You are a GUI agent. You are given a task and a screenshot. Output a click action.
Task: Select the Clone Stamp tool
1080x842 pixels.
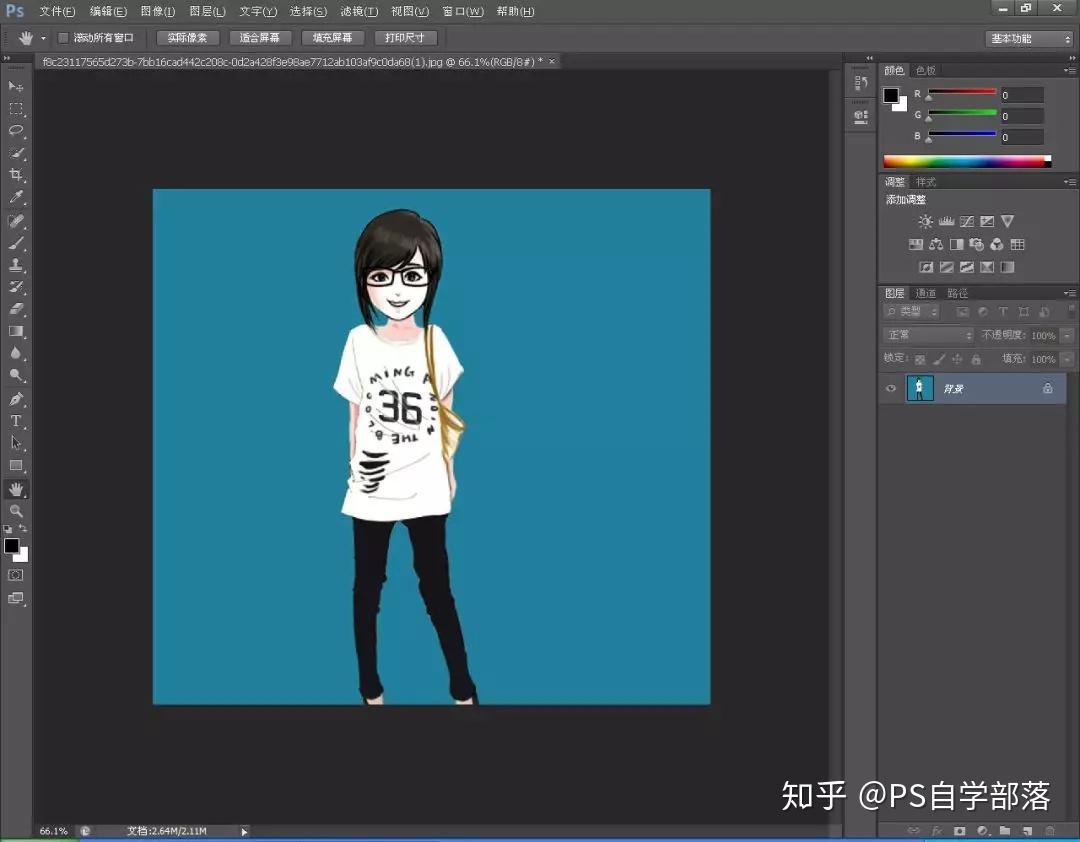pos(16,265)
